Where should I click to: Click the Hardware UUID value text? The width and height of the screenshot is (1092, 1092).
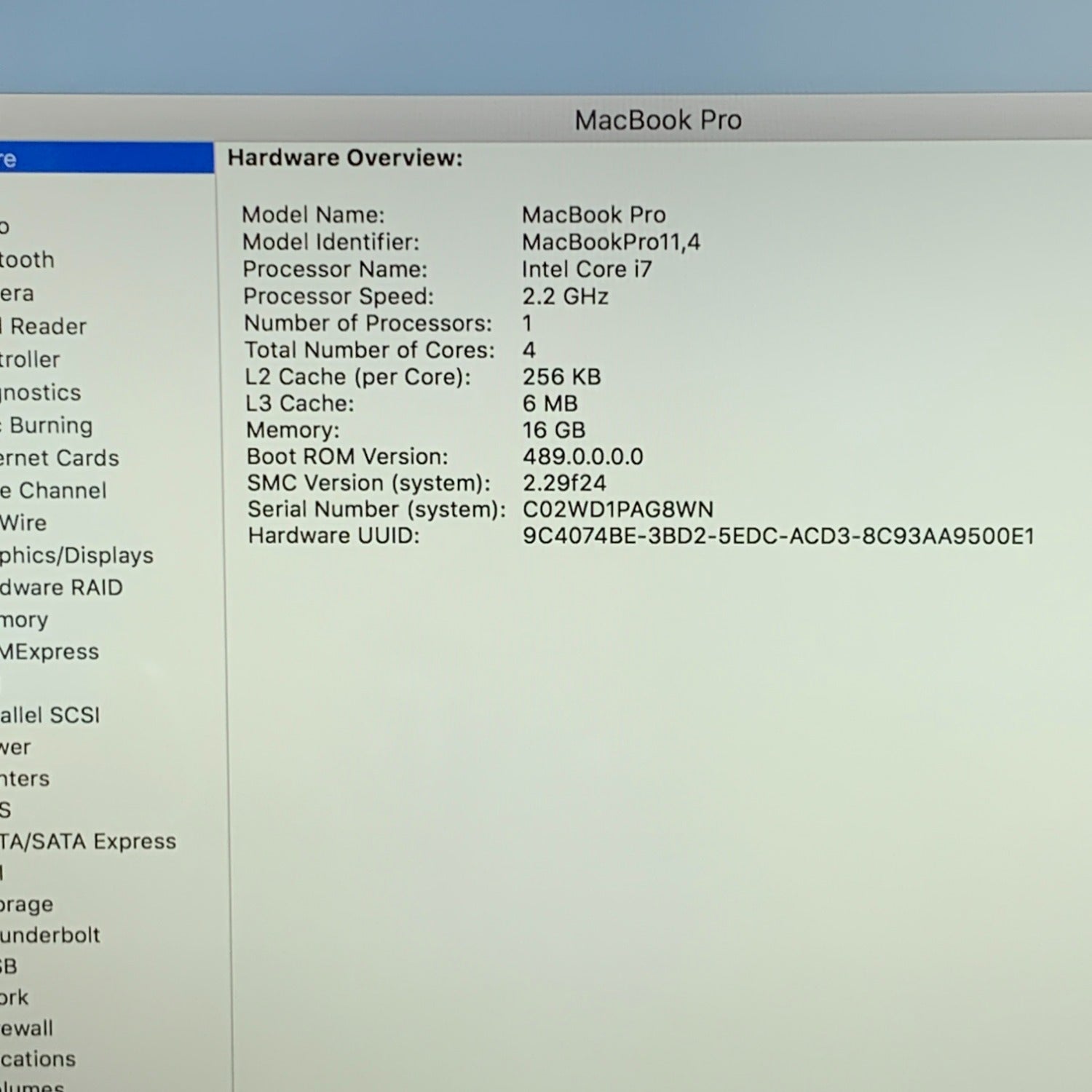(778, 537)
